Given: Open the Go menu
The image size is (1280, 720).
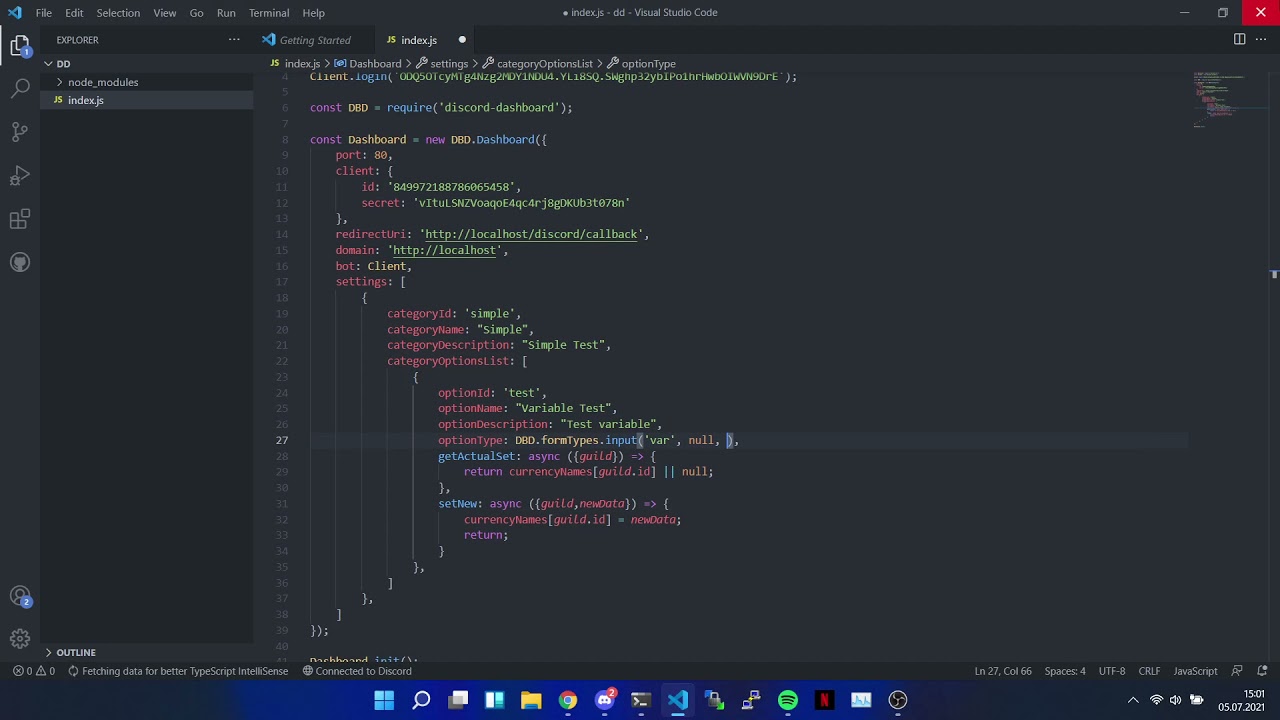Looking at the screenshot, I should tap(197, 13).
